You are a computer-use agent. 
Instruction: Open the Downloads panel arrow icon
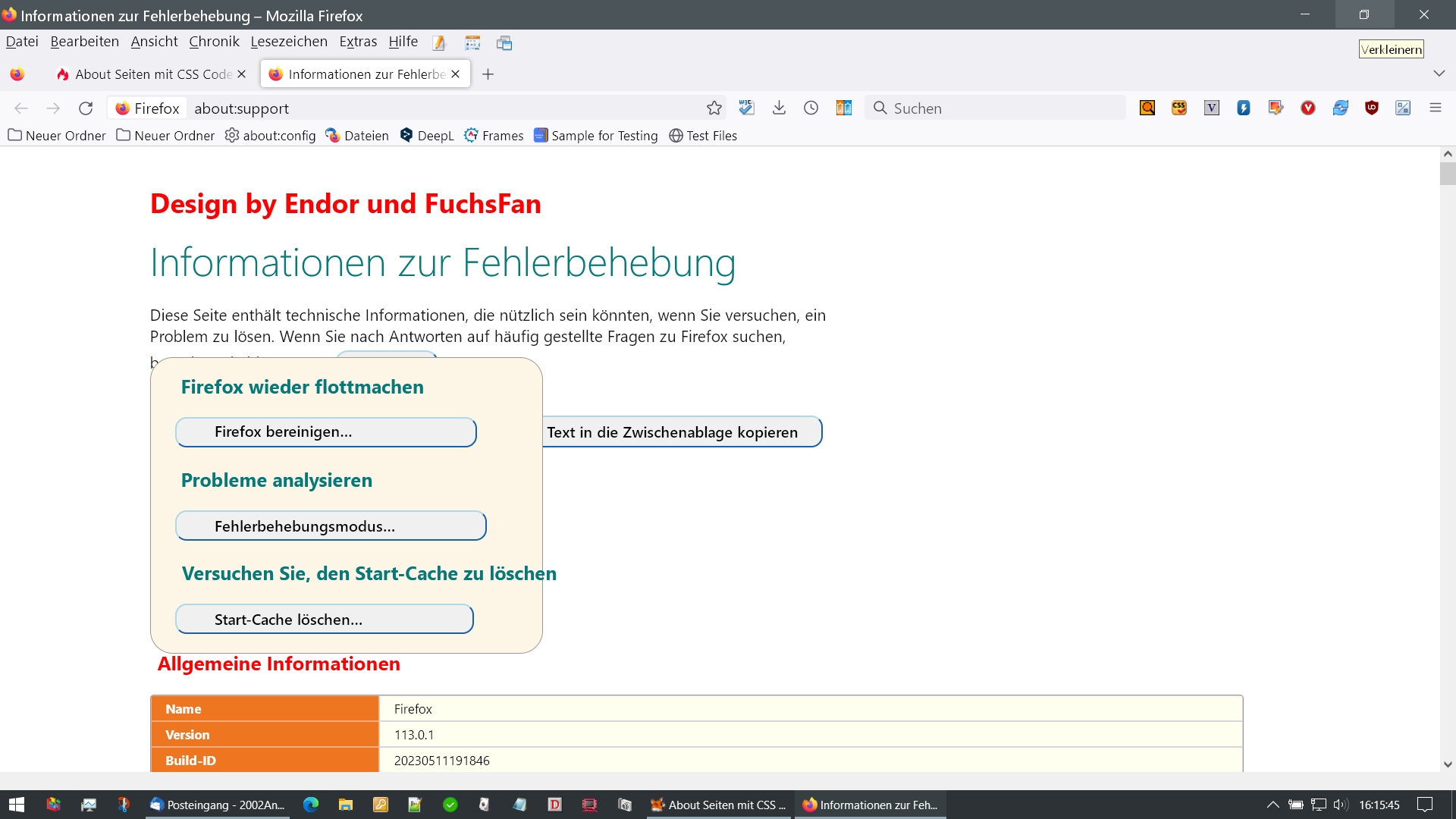[779, 108]
